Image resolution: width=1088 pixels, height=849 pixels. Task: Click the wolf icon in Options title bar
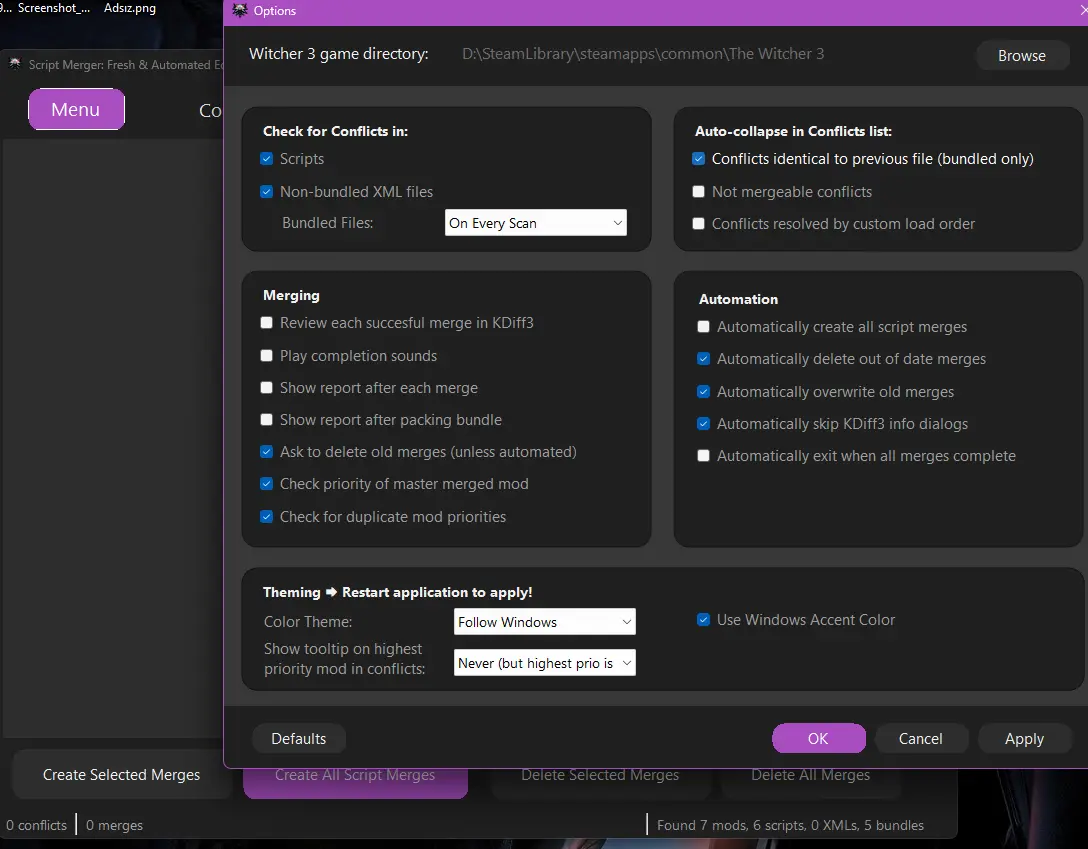(x=239, y=10)
